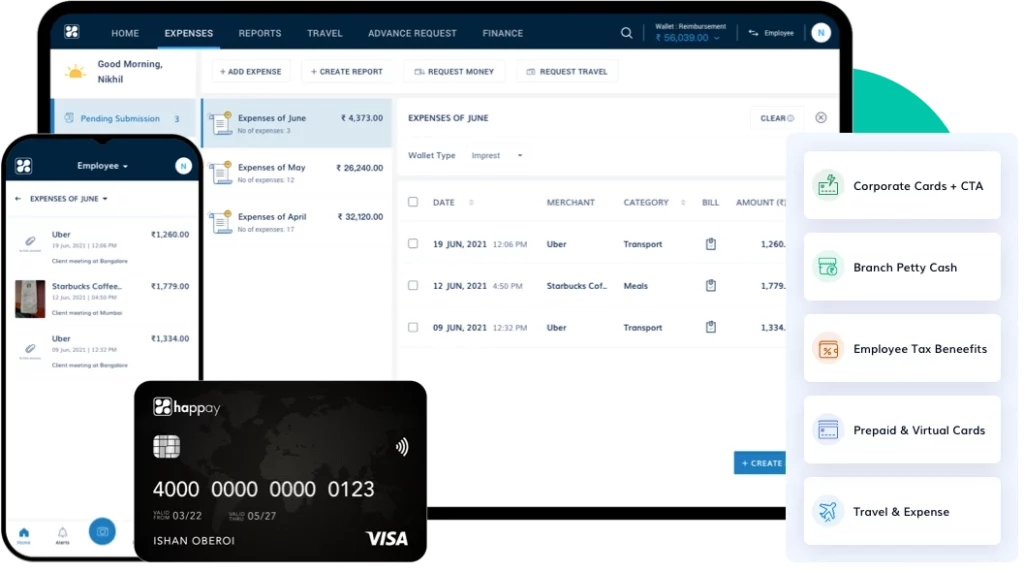
Task: Click the report icon for Expenses of April
Action: click(221, 222)
